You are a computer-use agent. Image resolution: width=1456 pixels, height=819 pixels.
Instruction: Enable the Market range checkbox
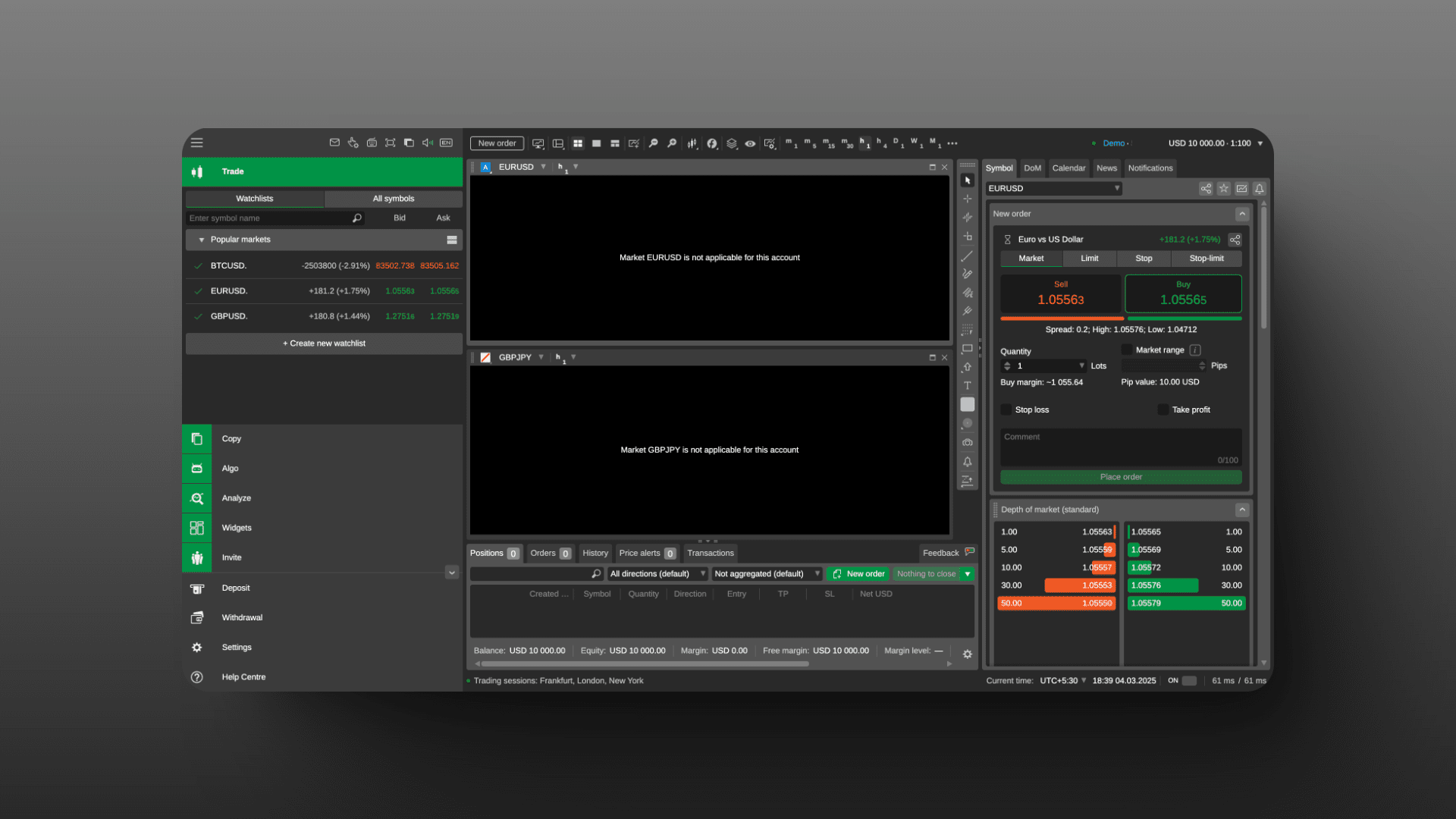[x=1127, y=350]
